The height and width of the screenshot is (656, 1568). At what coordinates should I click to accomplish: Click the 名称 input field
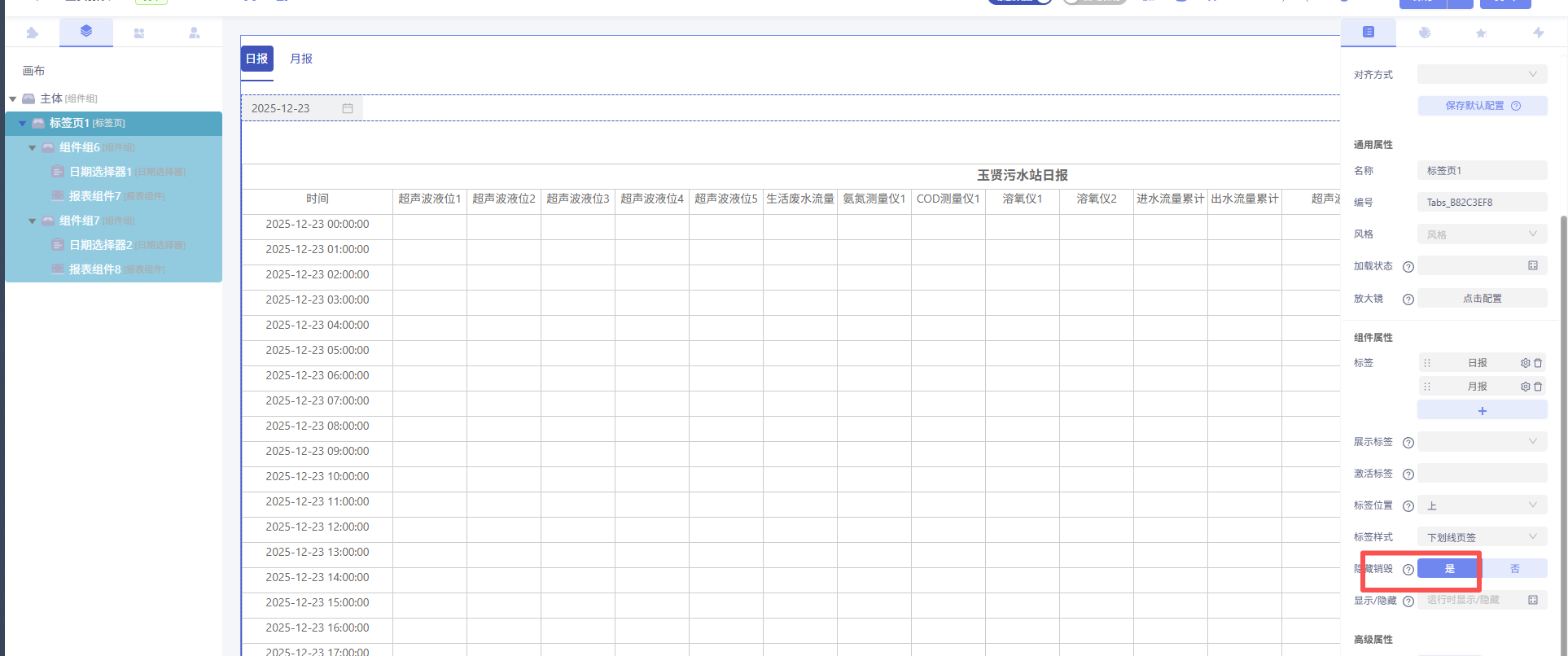coord(1482,170)
